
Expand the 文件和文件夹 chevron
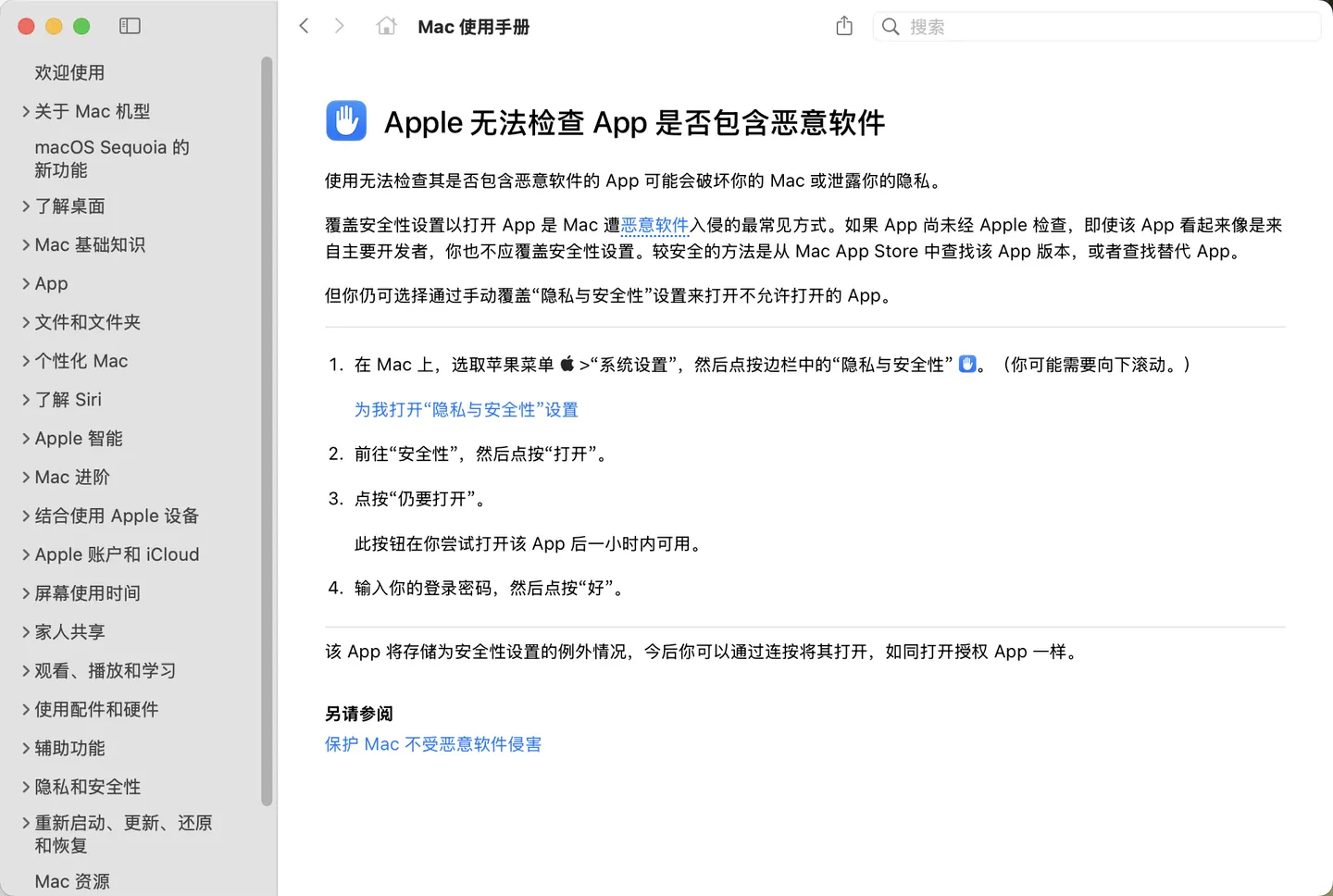click(x=26, y=322)
